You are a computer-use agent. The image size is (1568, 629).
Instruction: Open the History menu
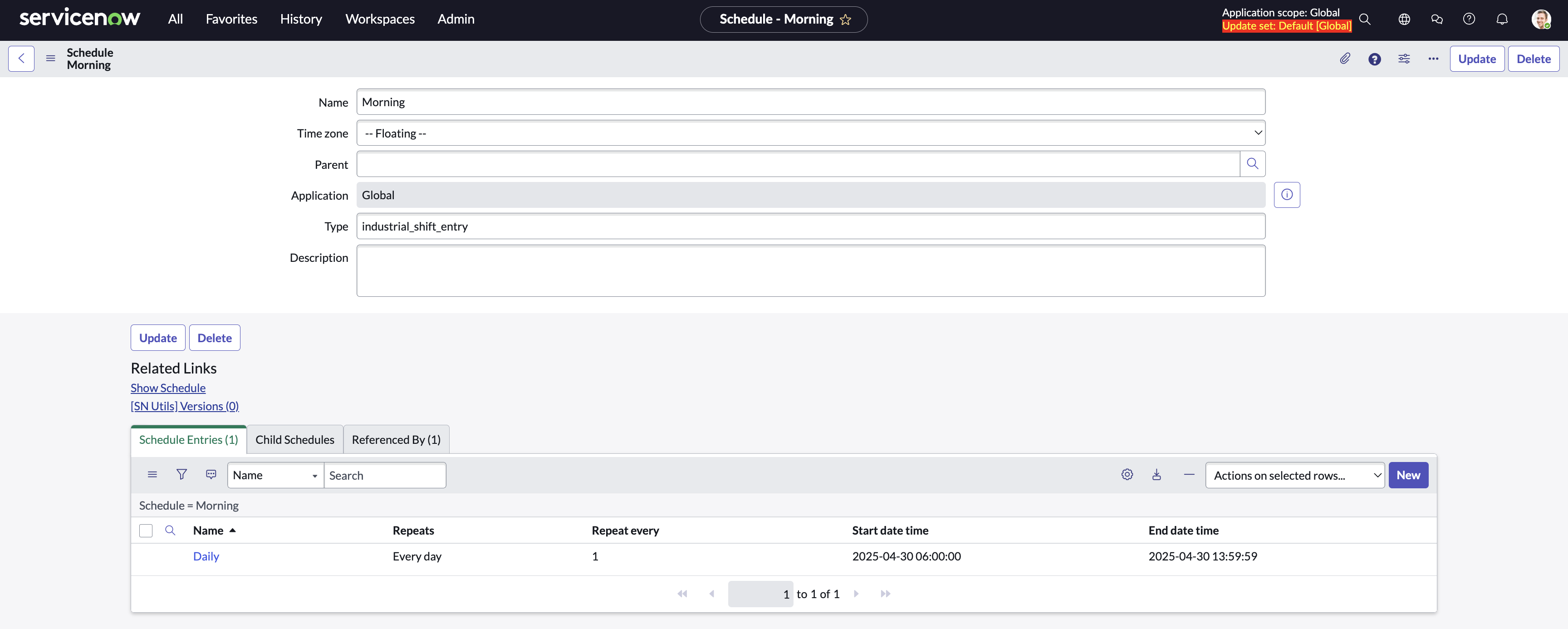(x=301, y=19)
